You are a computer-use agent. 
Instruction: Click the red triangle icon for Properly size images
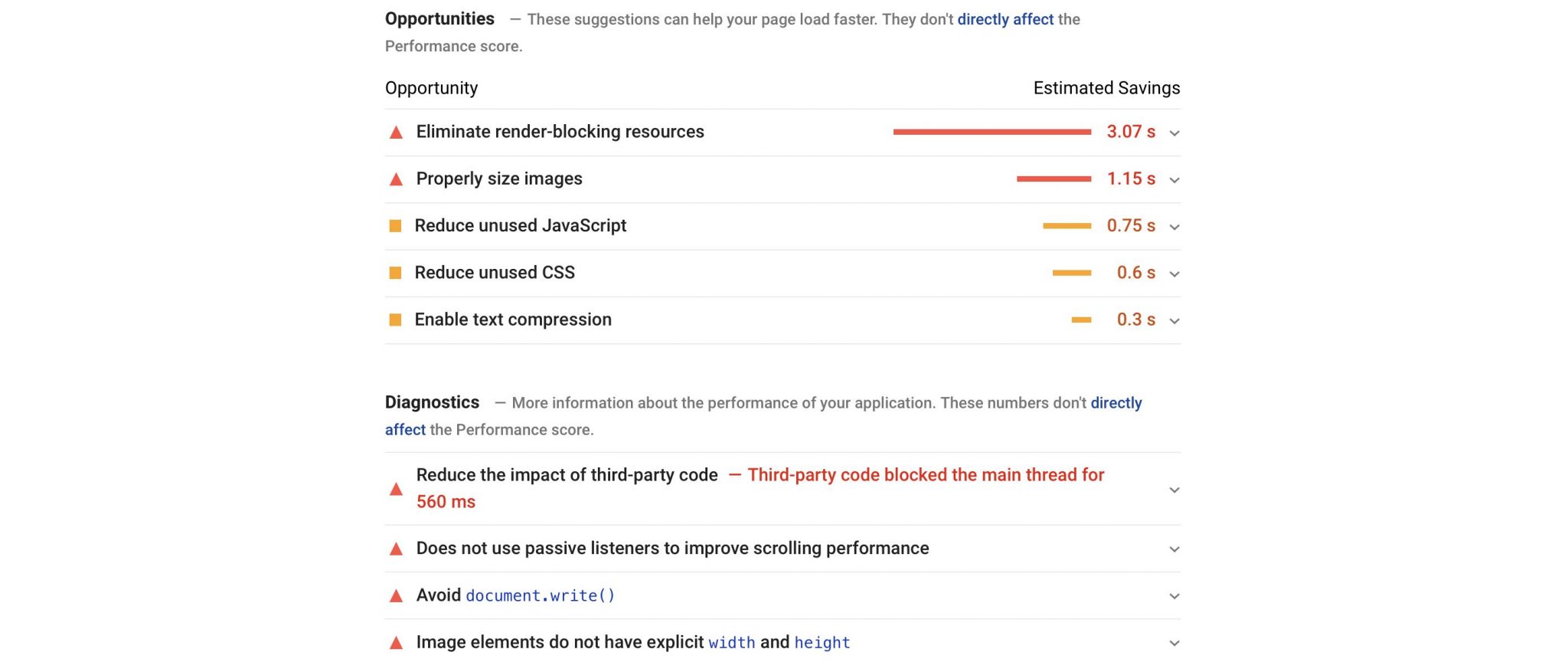click(x=395, y=179)
